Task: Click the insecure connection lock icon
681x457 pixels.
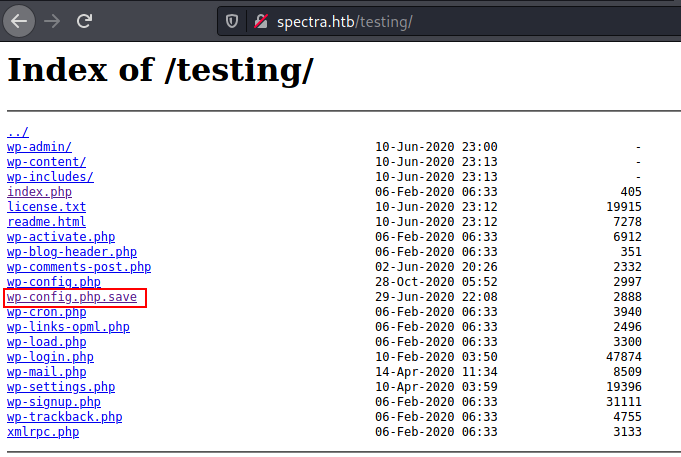Action: [x=261, y=21]
